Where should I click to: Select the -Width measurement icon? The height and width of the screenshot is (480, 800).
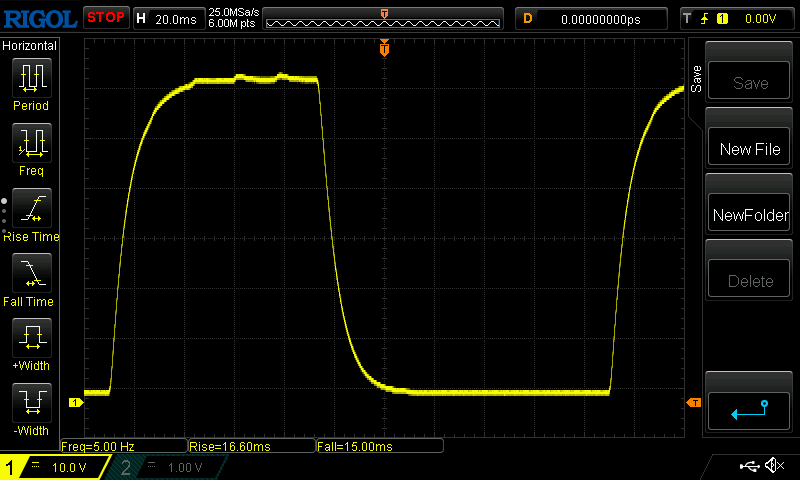(31, 404)
